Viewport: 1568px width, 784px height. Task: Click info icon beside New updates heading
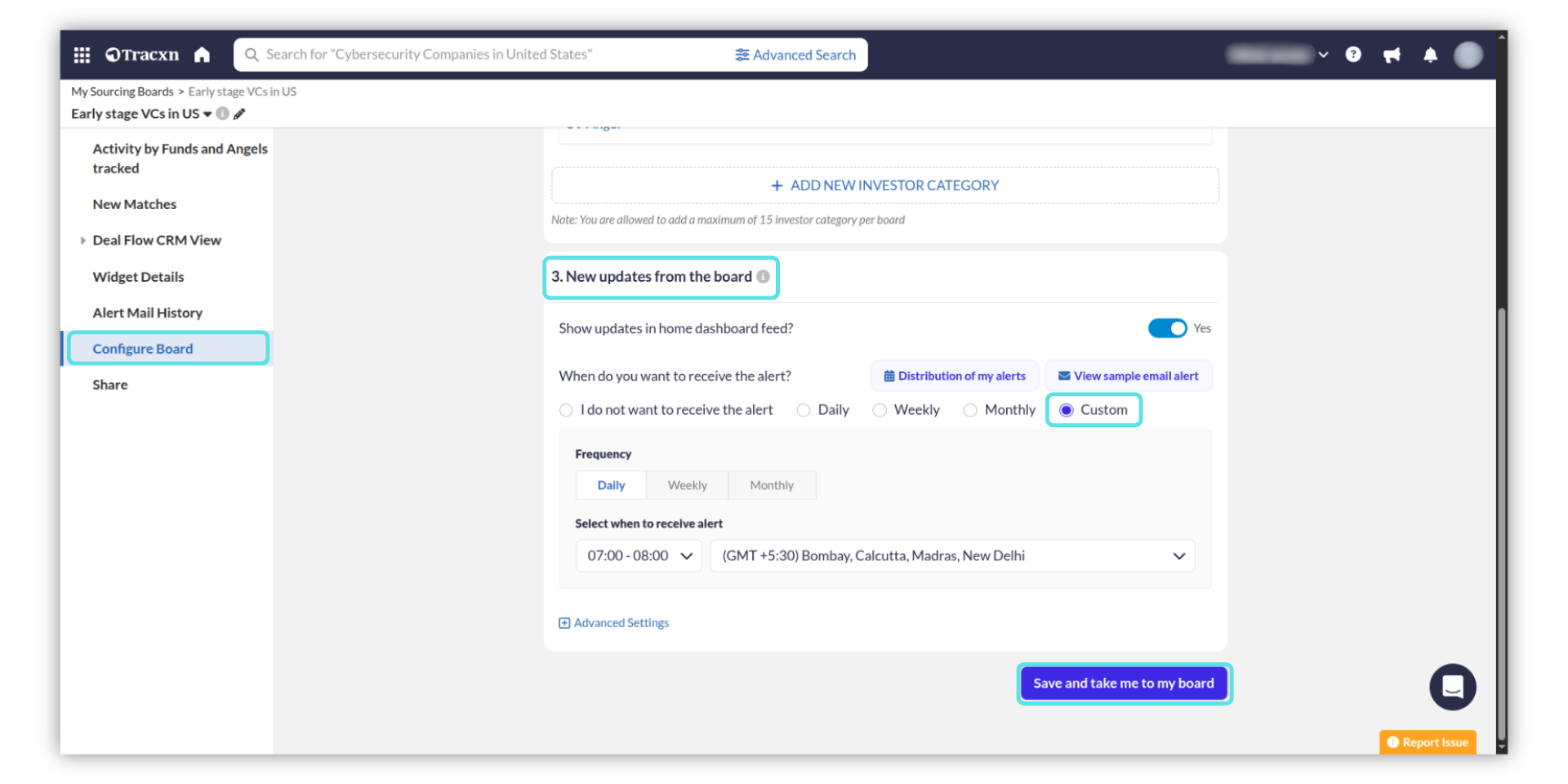coord(763,277)
